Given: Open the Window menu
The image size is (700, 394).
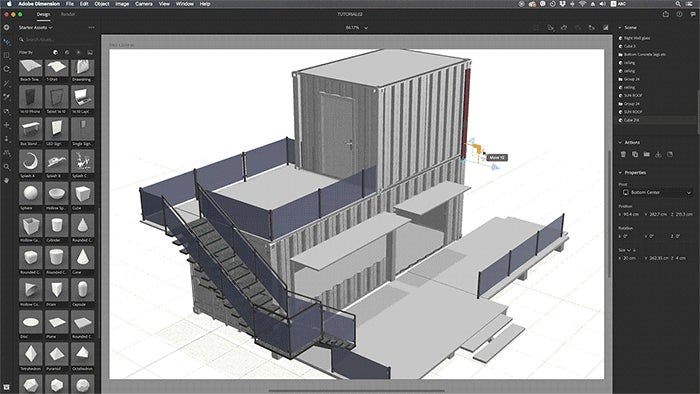Looking at the screenshot, I should [x=184, y=4].
